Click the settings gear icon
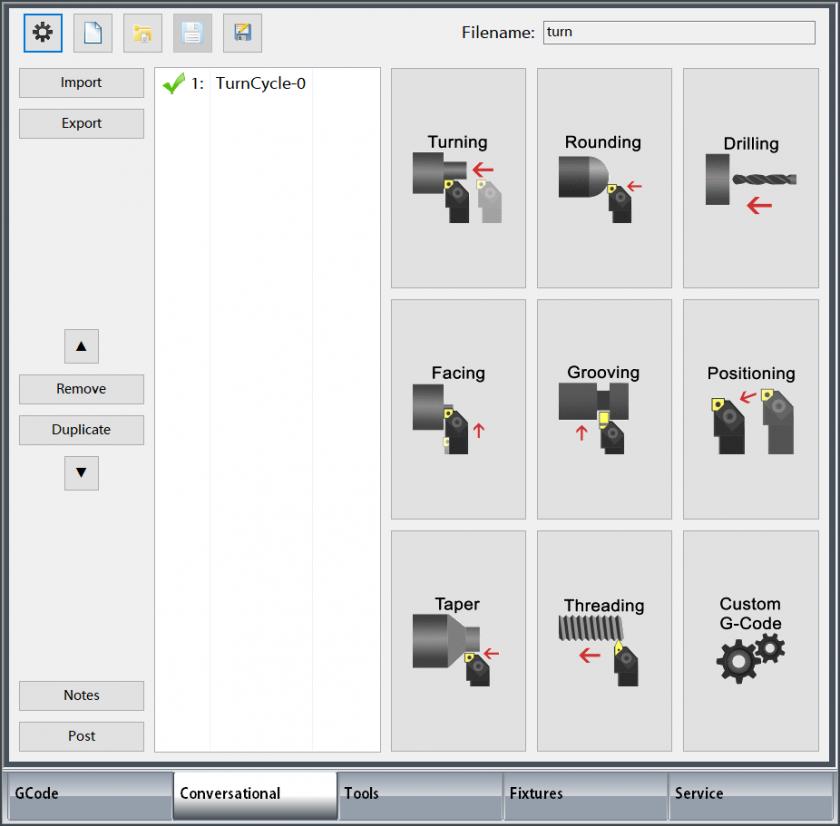840x826 pixels. tap(43, 33)
